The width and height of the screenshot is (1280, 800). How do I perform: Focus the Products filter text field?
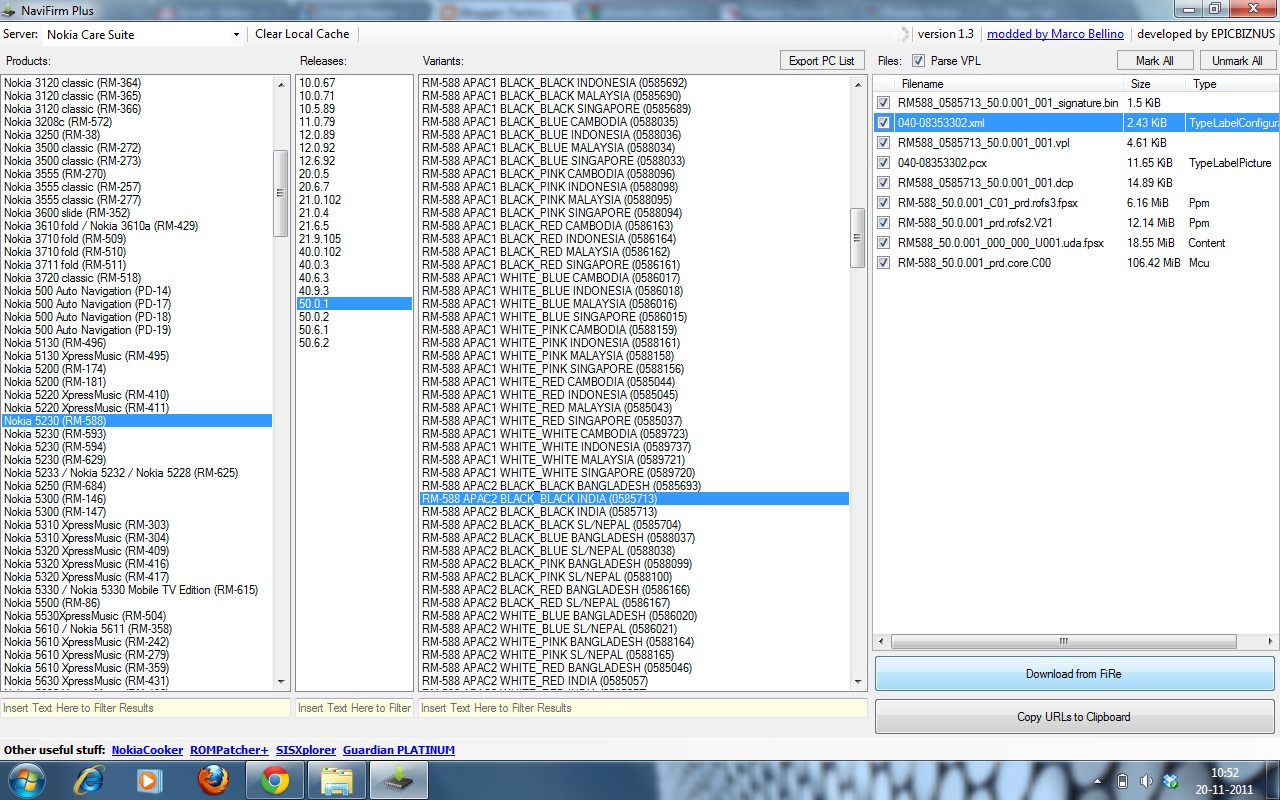tap(145, 708)
